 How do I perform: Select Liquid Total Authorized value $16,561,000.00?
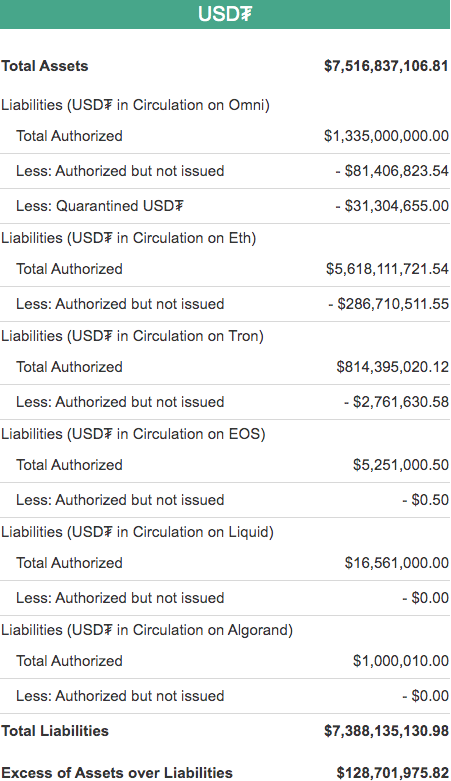point(397,563)
